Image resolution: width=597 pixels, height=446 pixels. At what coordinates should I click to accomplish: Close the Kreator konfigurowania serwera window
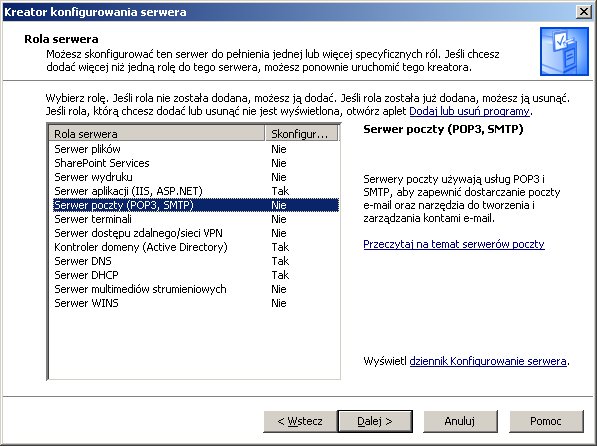(x=584, y=12)
